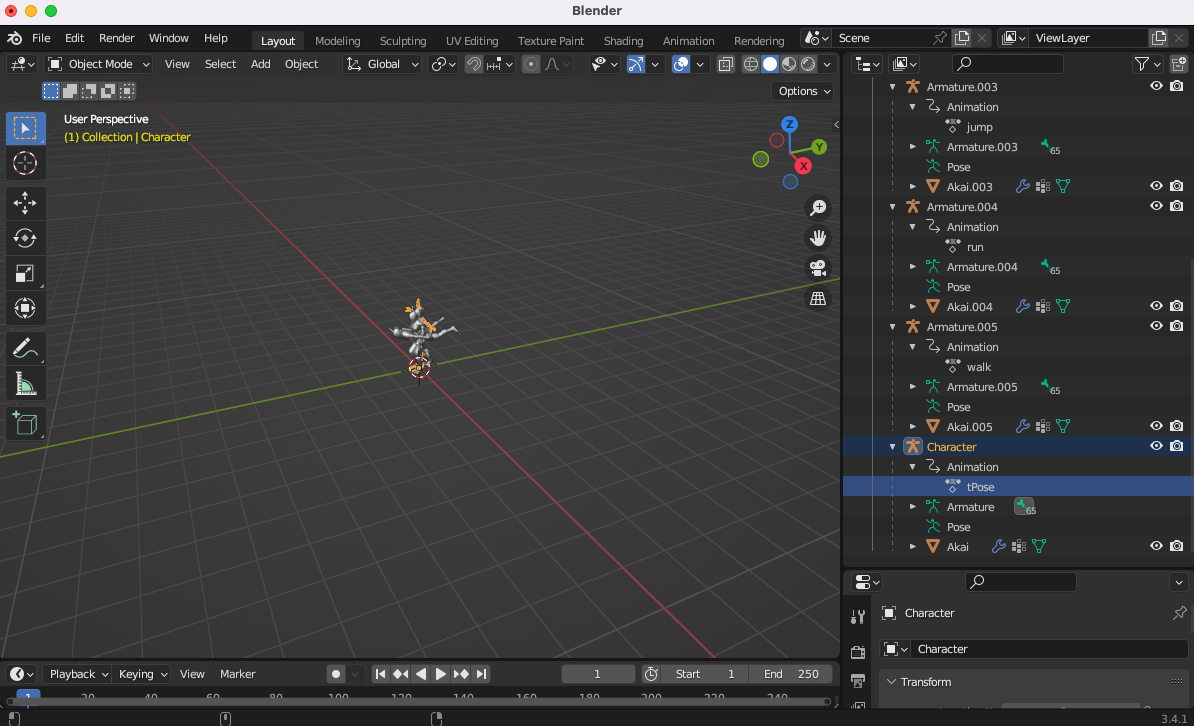Open the outliner filter dropdown
1194x726 pixels.
coord(1148,64)
